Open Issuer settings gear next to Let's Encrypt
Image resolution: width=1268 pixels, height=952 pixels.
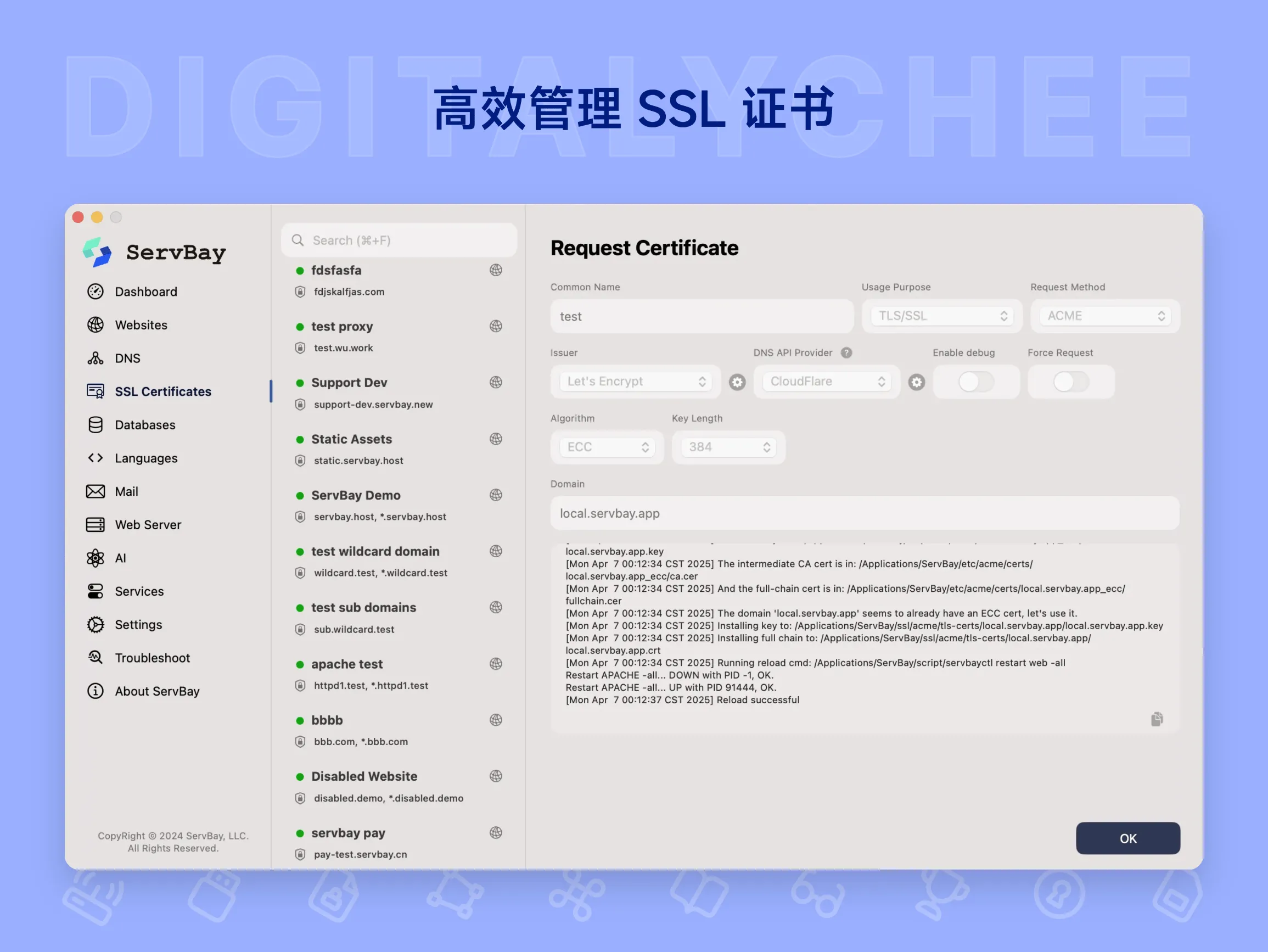(x=737, y=382)
